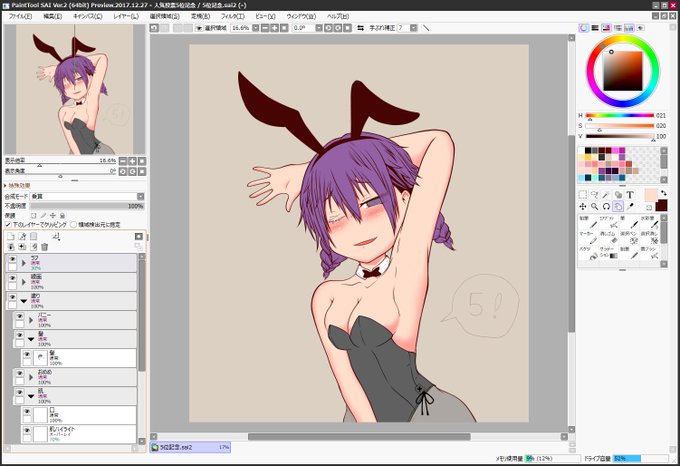
Task: Open the レイヤー(L) menu
Action: click(x=126, y=16)
